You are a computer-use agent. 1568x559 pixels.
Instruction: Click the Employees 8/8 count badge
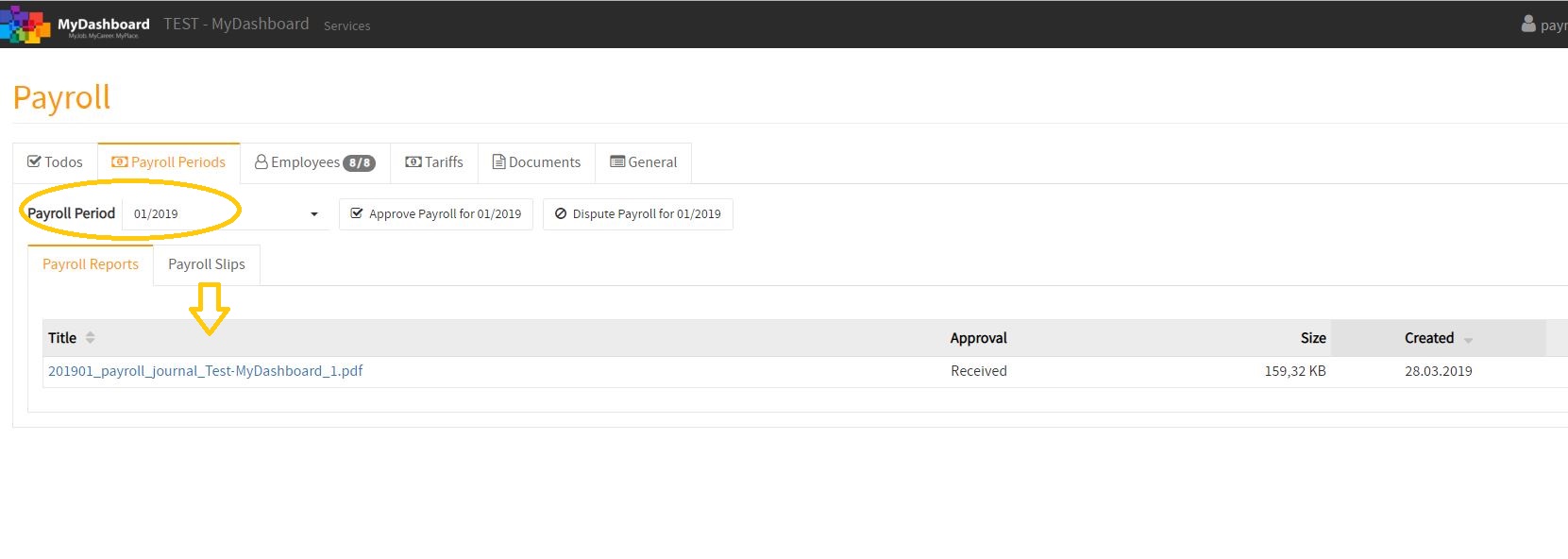359,163
